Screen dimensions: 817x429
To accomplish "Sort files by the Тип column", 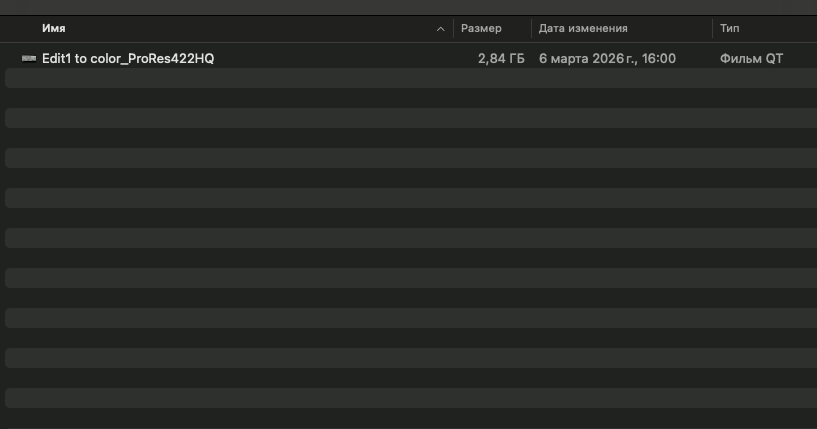I will coord(730,29).
